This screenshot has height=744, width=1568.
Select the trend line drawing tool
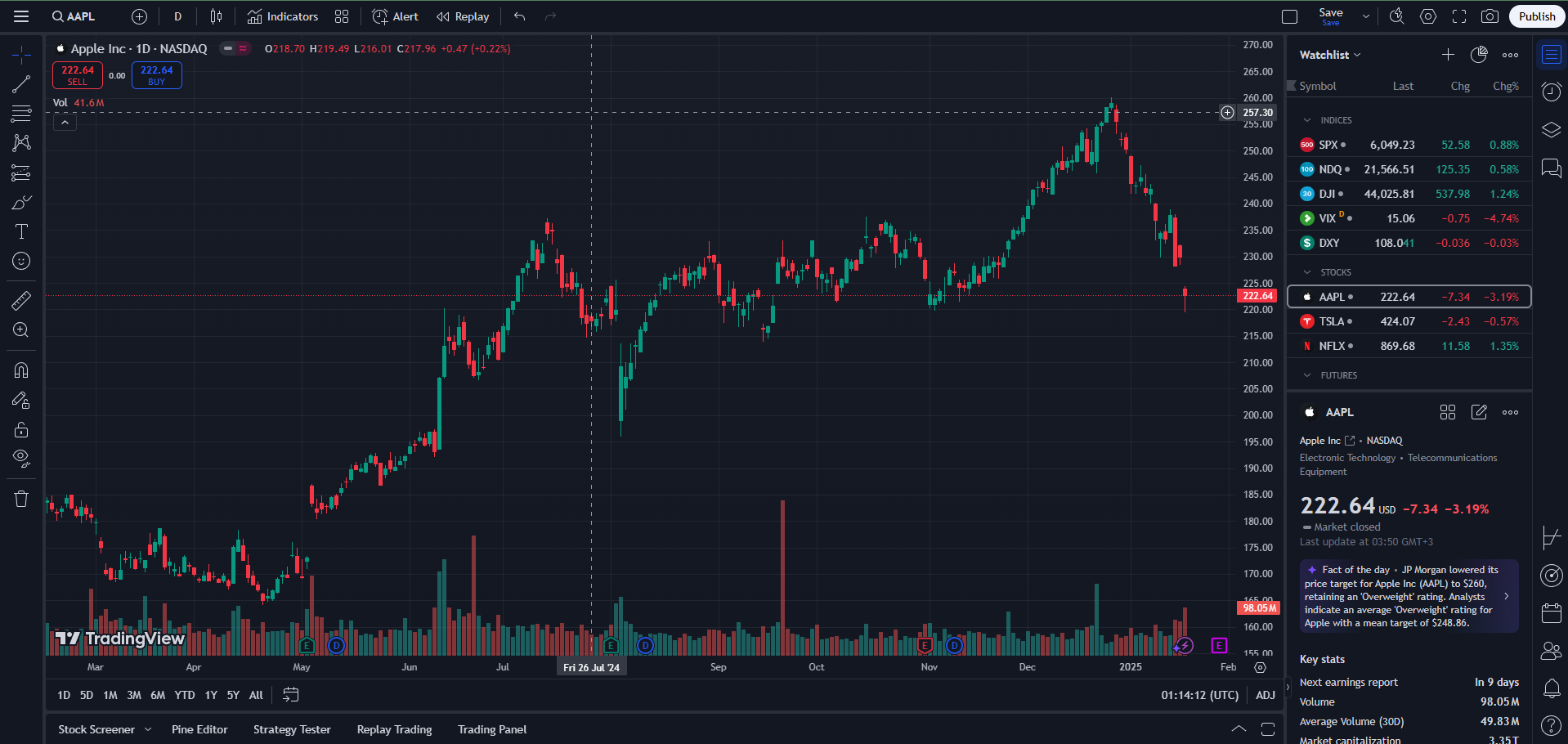21,84
